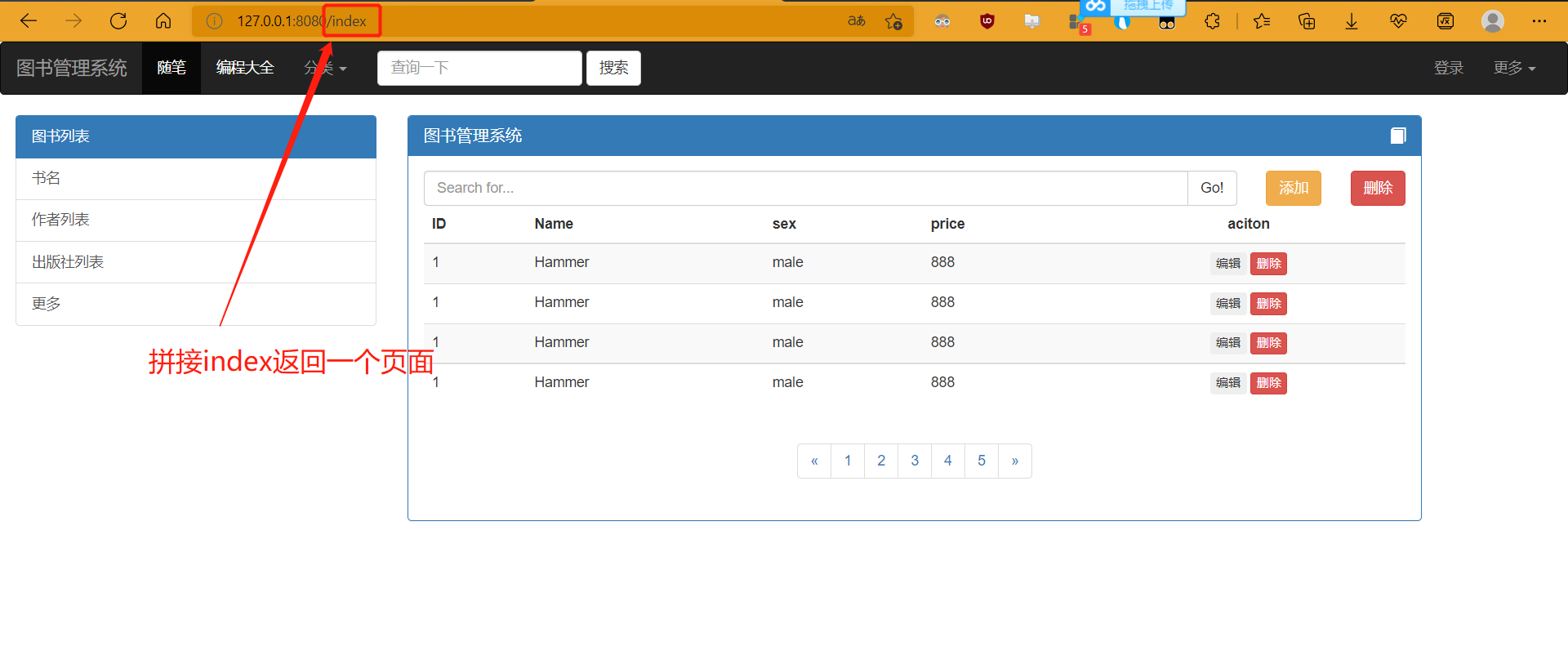Open the favorites list icon
This screenshot has height=646, width=1568.
(x=1262, y=21)
